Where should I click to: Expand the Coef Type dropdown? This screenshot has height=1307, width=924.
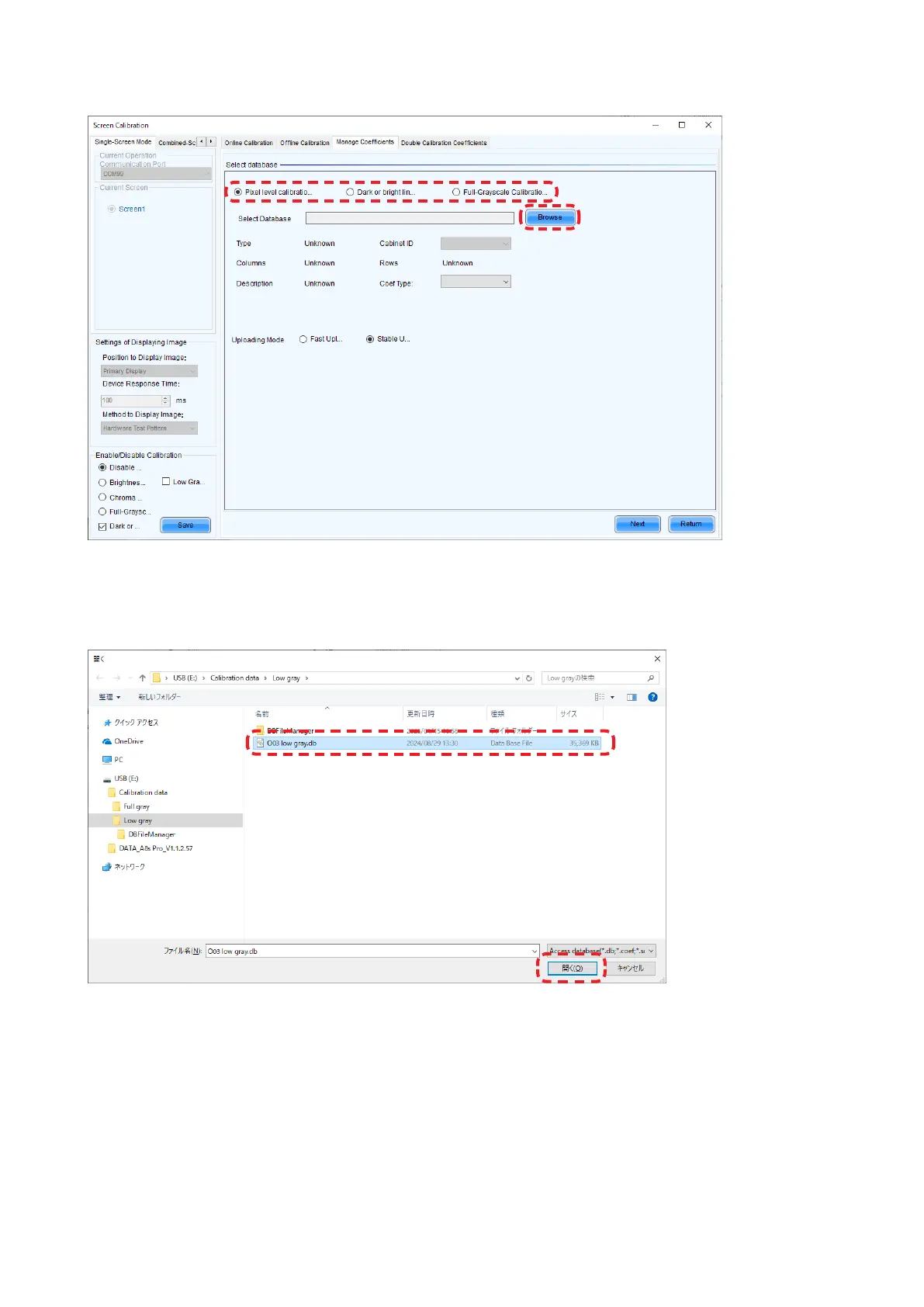coord(476,283)
